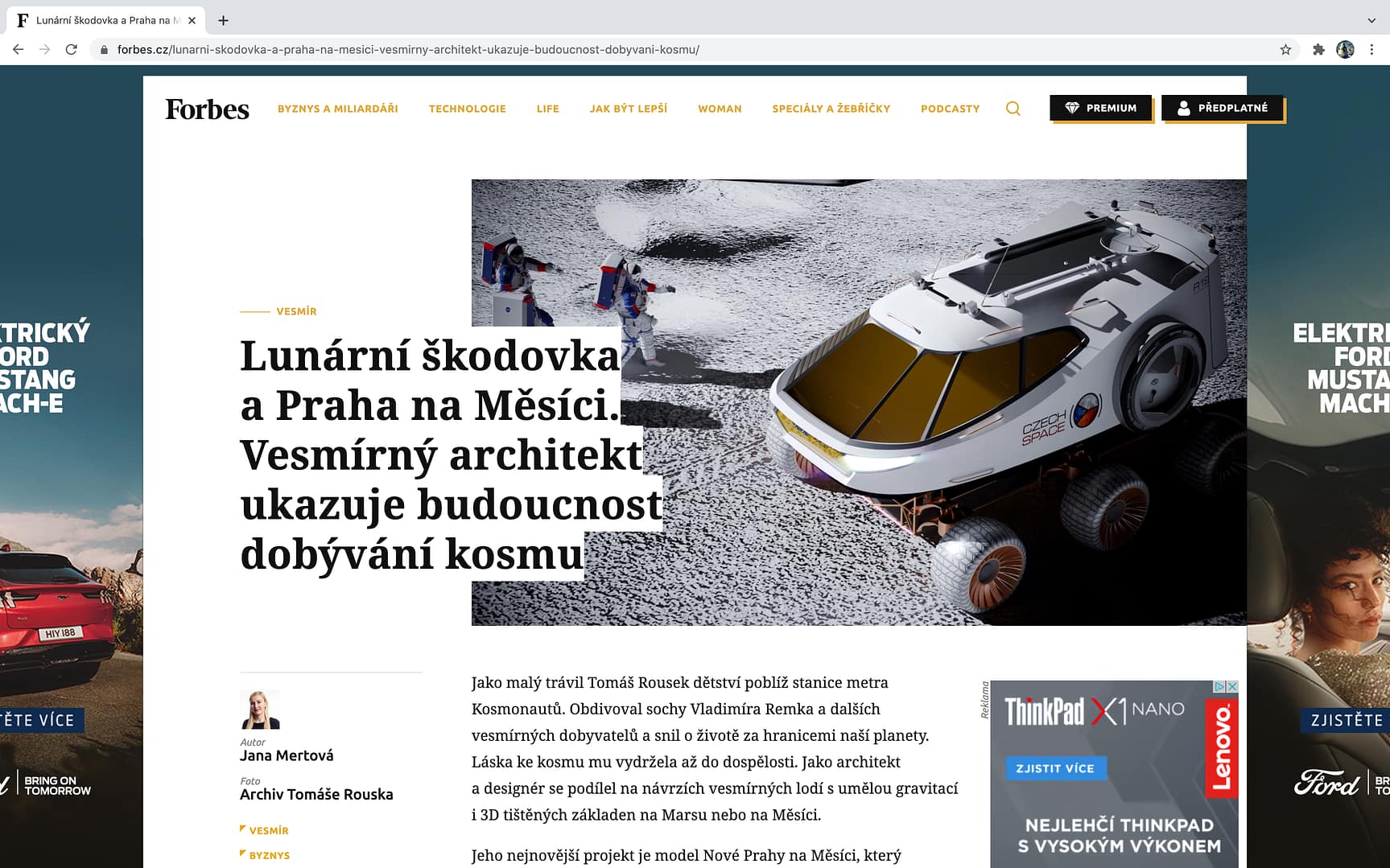This screenshot has height=868, width=1390.
Task: Click the Forbes logo
Action: [207, 109]
